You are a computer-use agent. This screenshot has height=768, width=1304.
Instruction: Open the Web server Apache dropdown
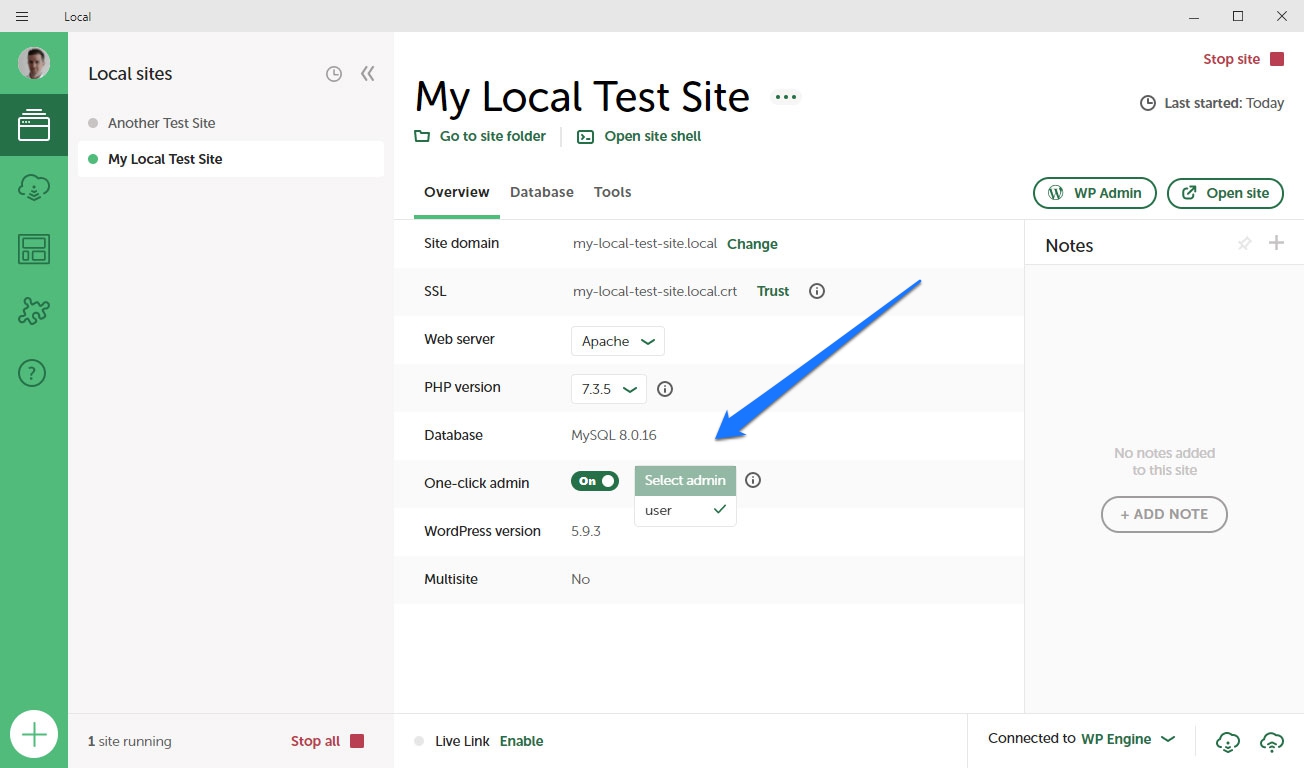pos(618,341)
